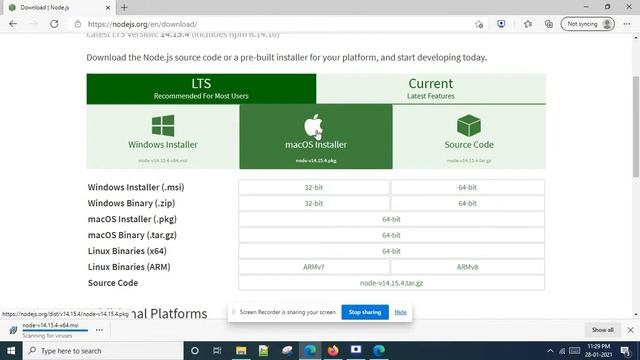Open a new browser tab

(x=124, y=7)
